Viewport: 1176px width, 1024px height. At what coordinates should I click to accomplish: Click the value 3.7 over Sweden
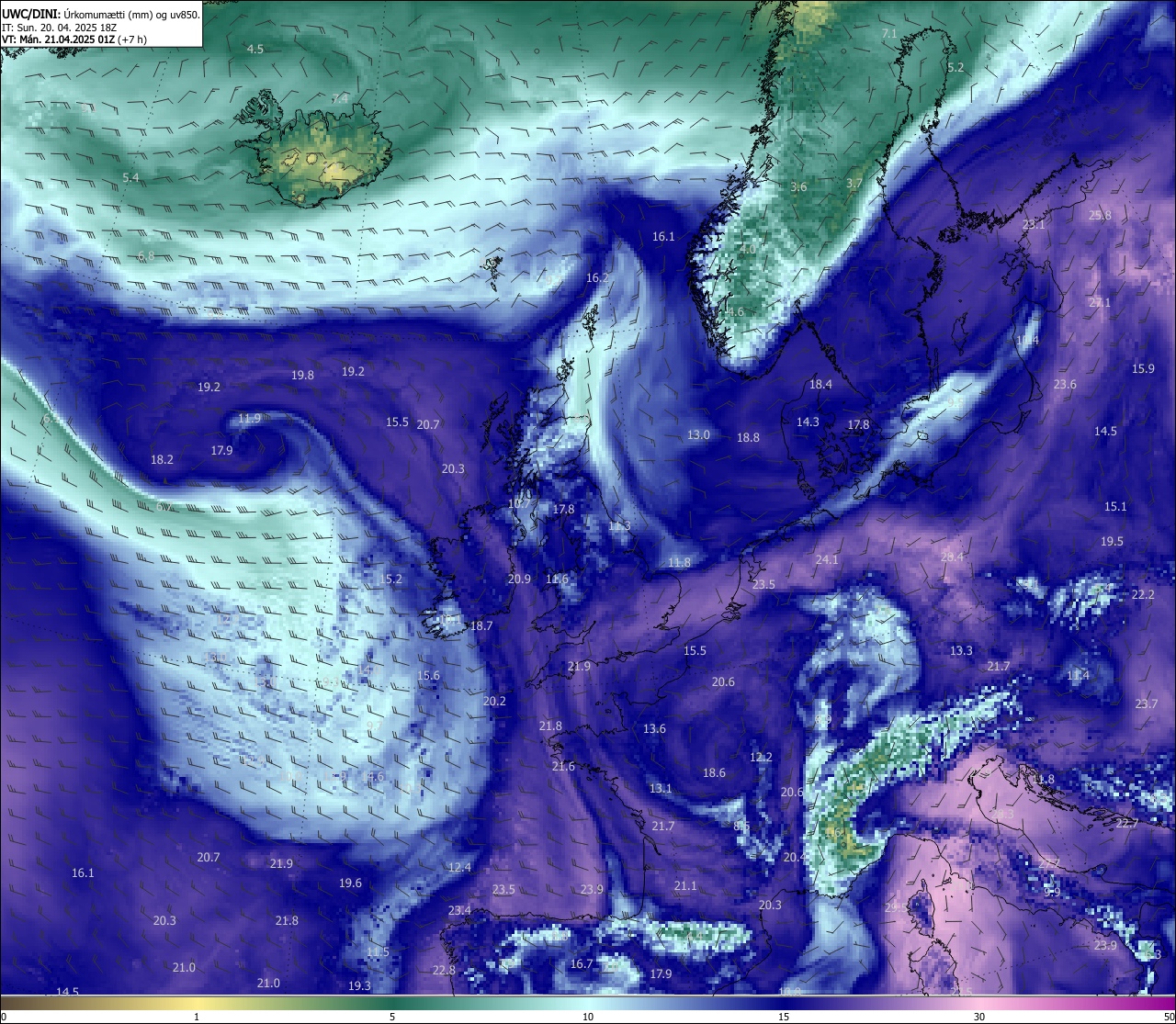(854, 183)
